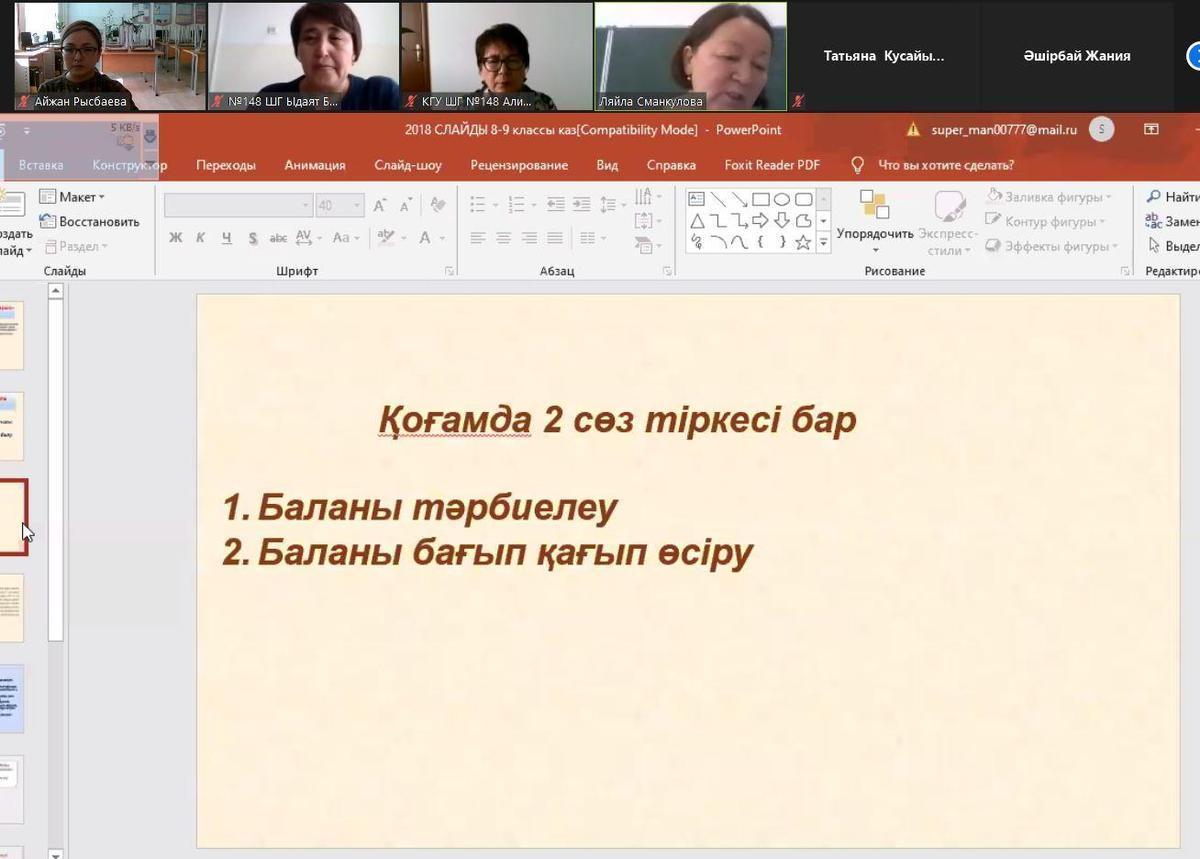The width and height of the screenshot is (1200, 859).
Task: Toggle bold formatting (Ж)
Action: [x=176, y=238]
